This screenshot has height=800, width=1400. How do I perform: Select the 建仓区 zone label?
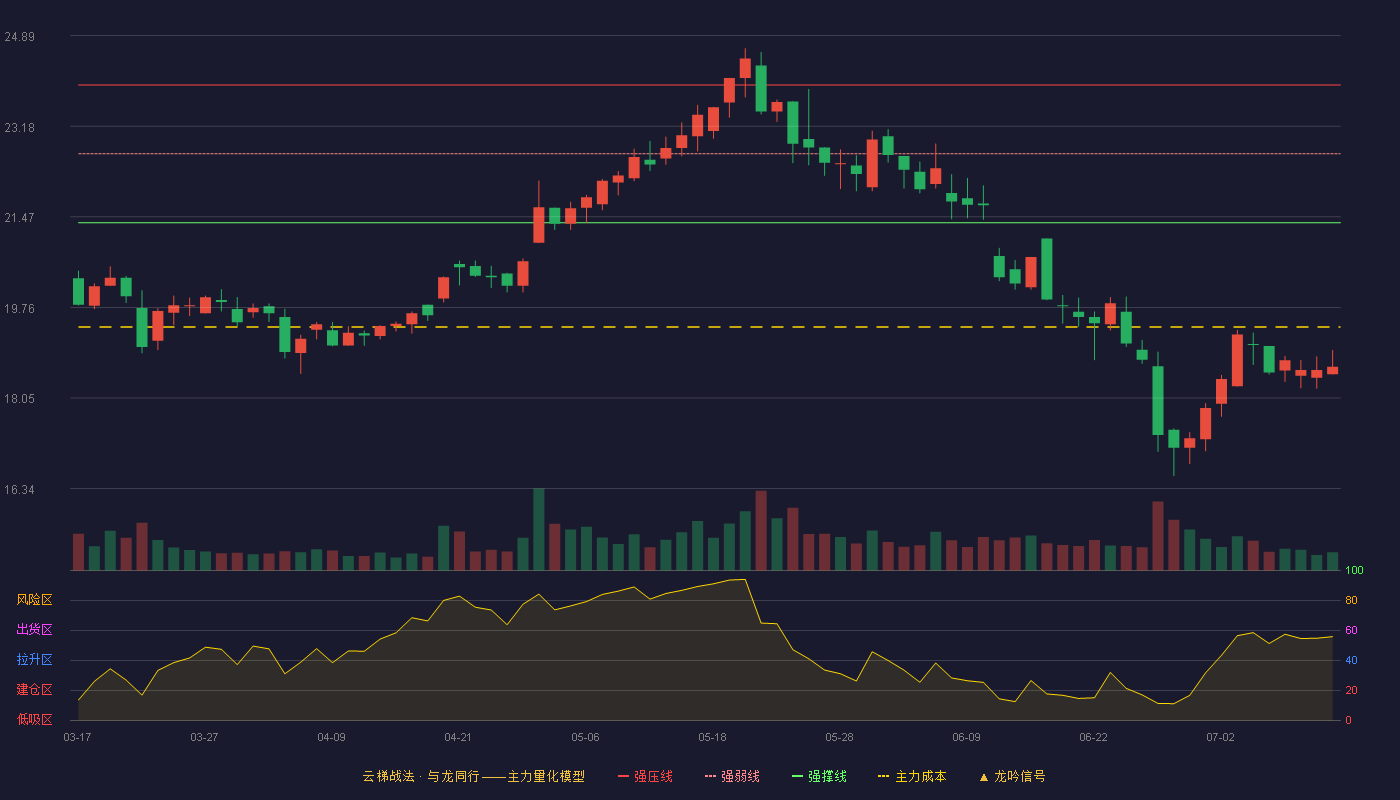click(x=34, y=690)
